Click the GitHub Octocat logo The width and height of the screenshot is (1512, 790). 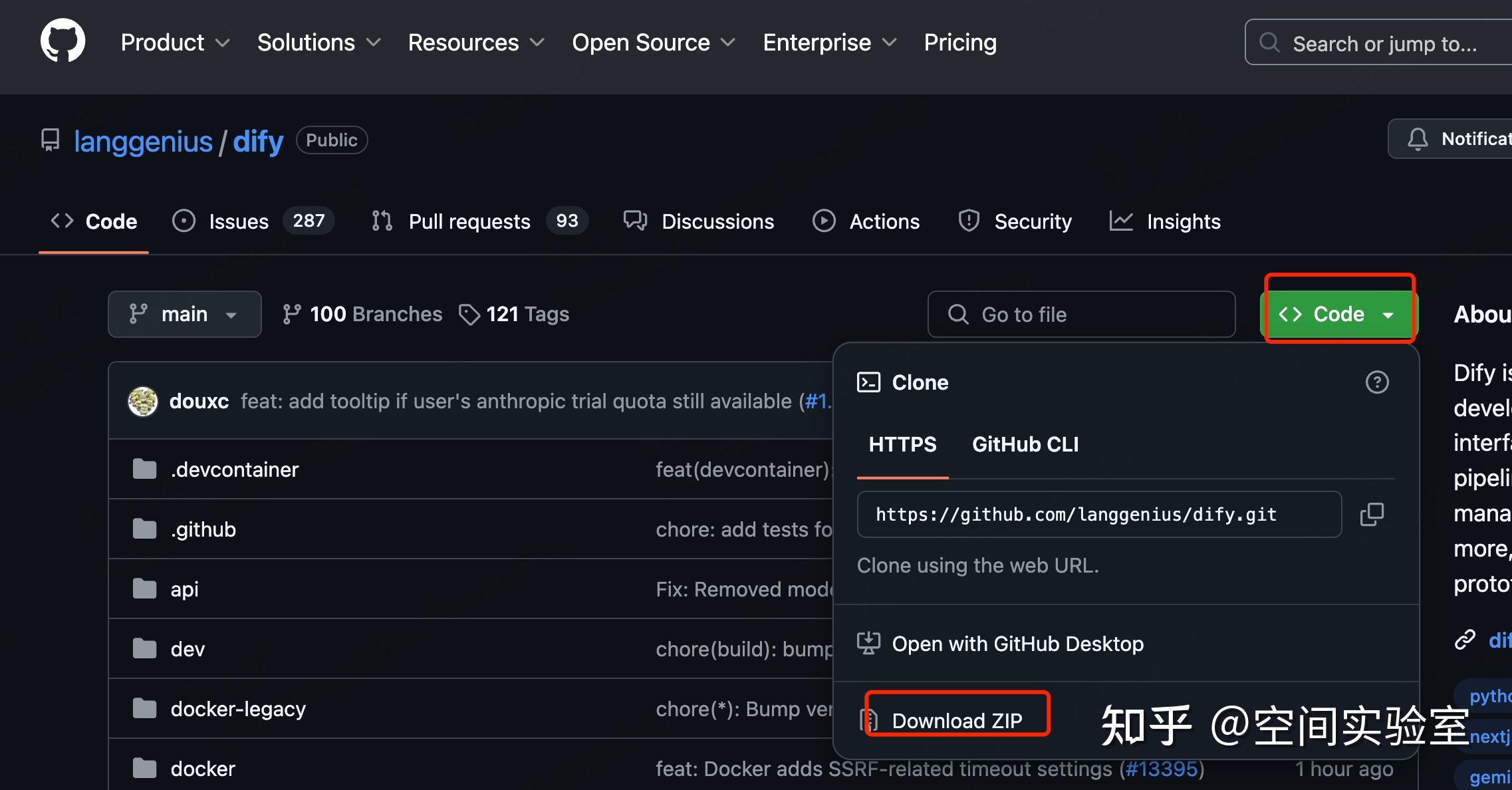(x=63, y=41)
